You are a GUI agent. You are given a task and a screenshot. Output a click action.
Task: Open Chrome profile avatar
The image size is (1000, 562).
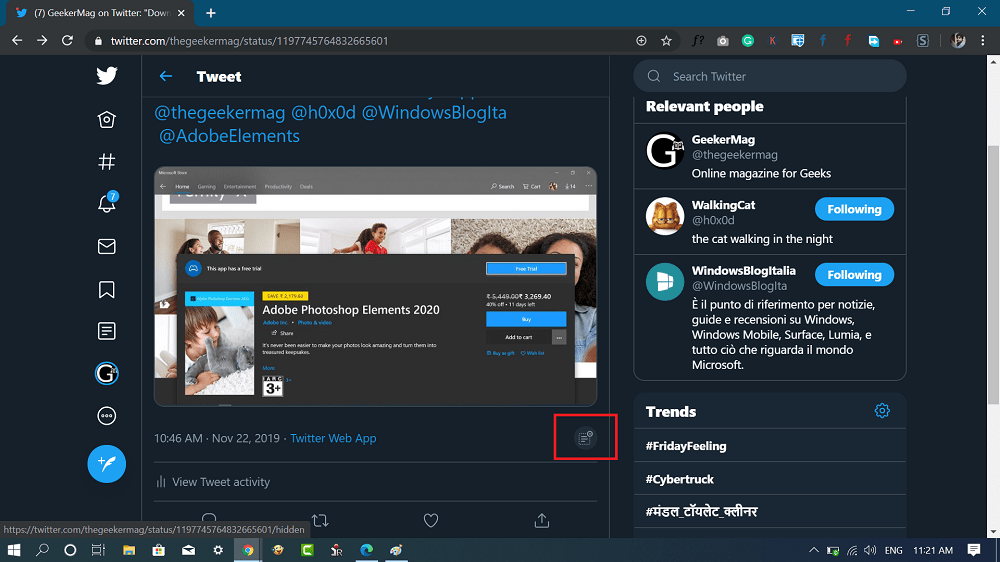point(958,41)
